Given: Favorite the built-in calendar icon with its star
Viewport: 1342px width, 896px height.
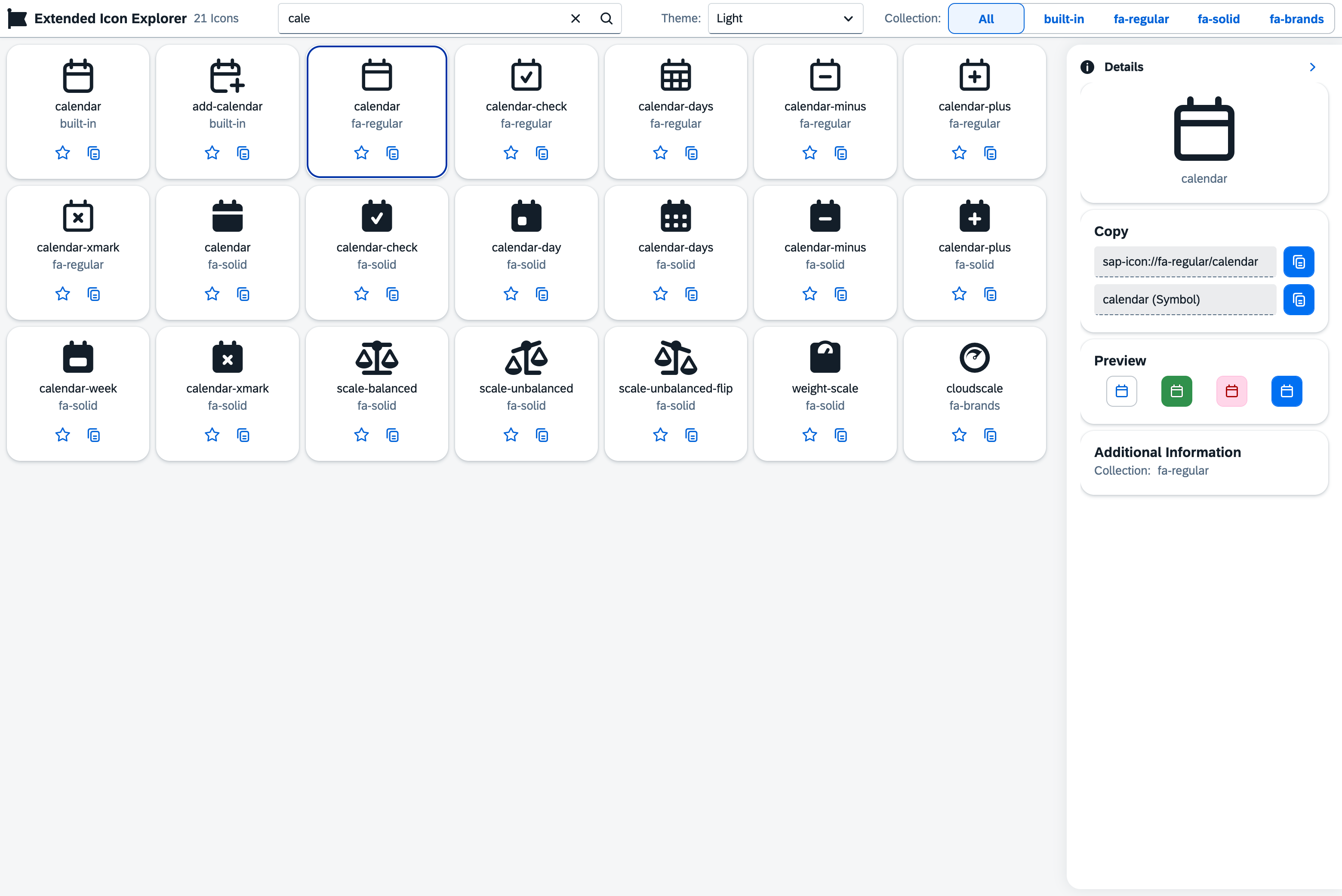Looking at the screenshot, I should tap(62, 153).
